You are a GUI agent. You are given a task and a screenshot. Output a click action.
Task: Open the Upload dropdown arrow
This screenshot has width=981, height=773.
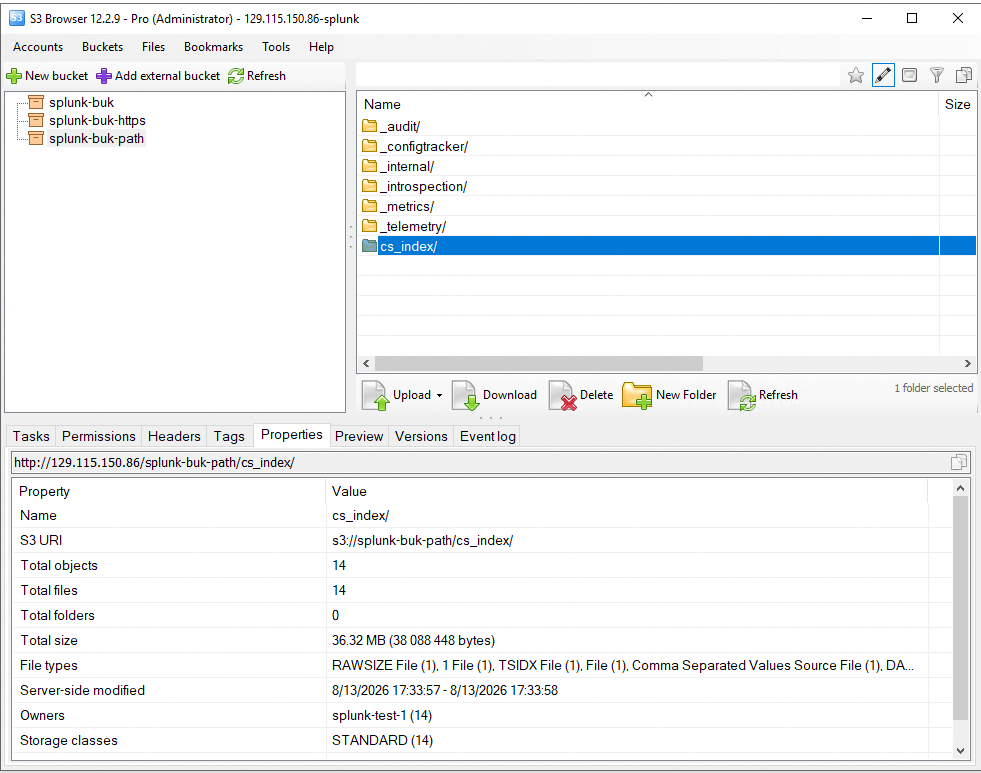439,395
